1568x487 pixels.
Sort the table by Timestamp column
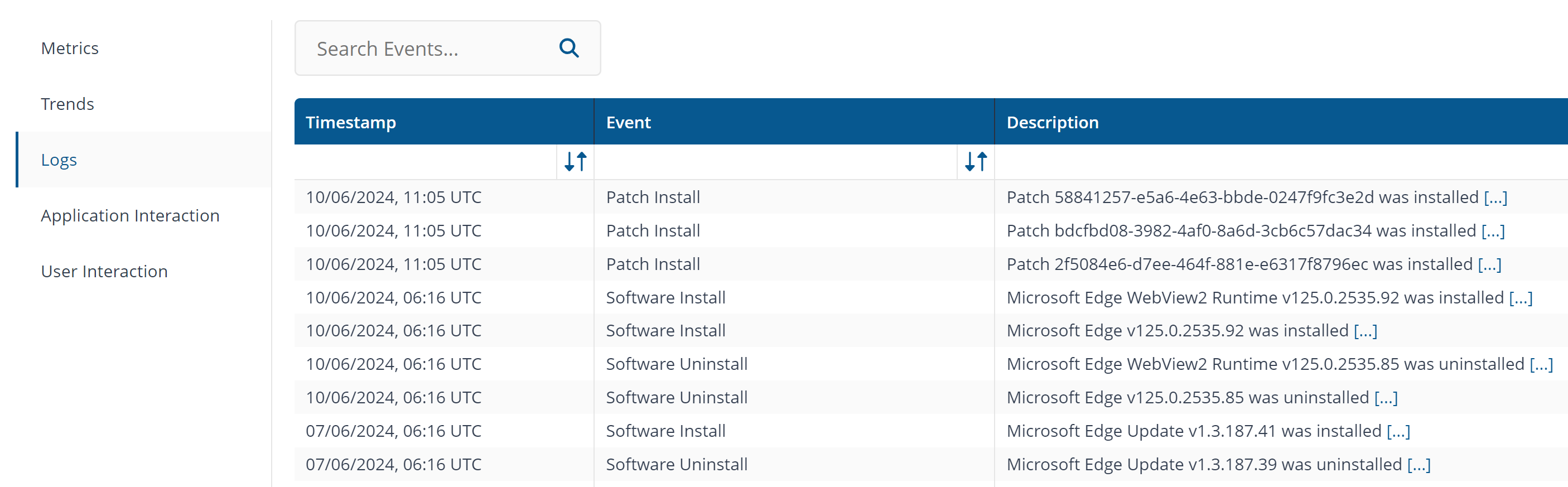tap(575, 162)
